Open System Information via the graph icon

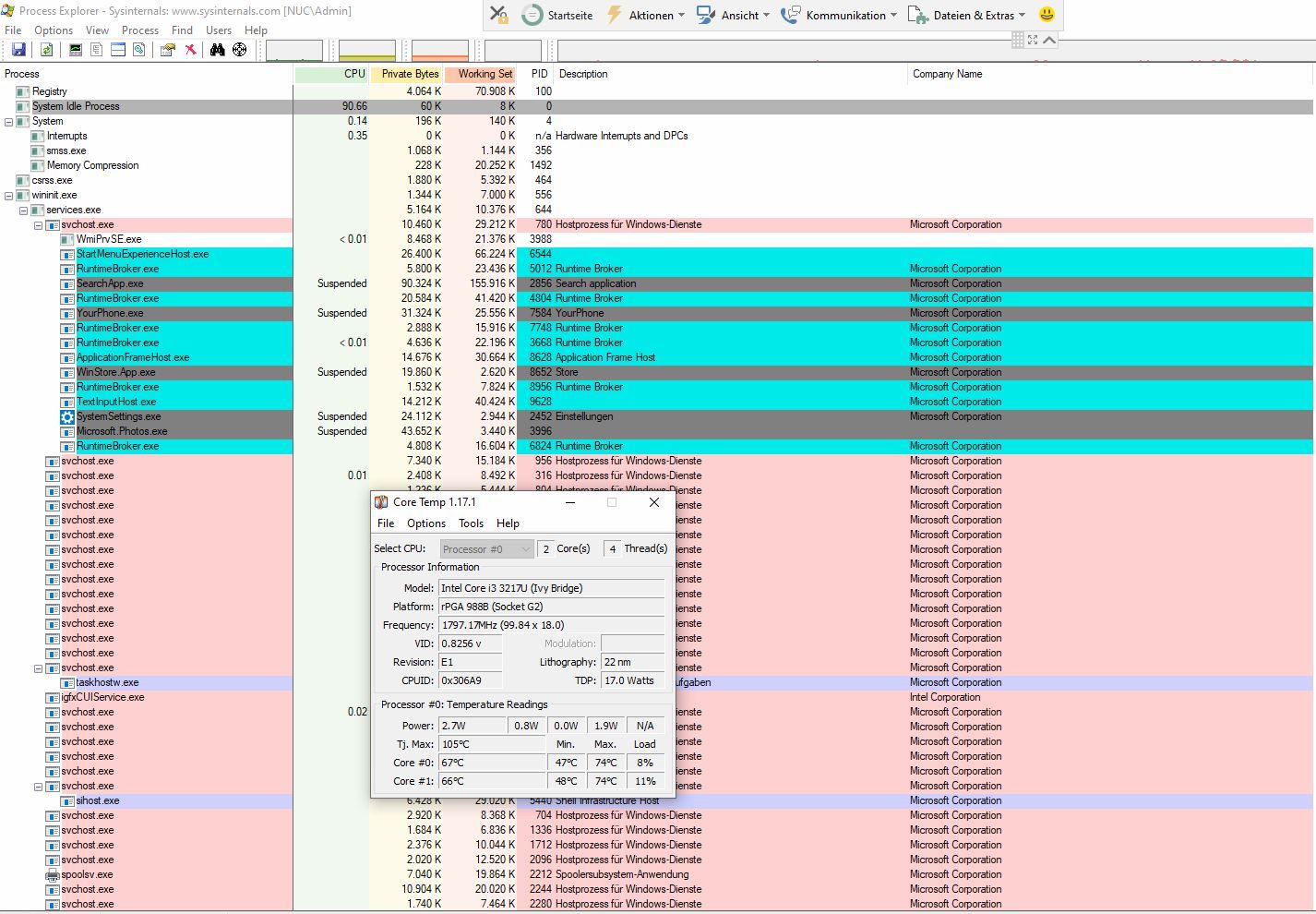[x=76, y=50]
